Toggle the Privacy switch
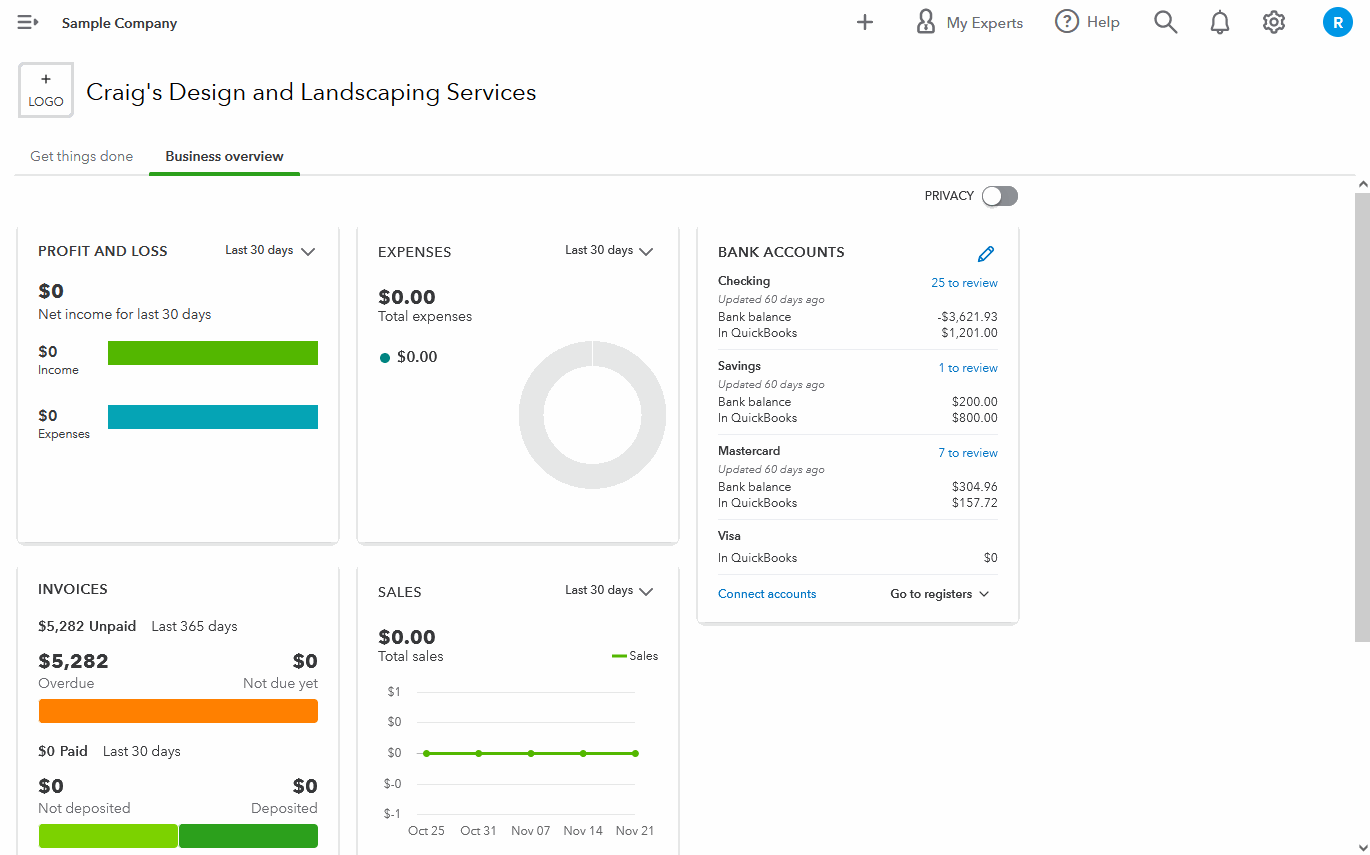The width and height of the screenshot is (1370, 855). [999, 196]
